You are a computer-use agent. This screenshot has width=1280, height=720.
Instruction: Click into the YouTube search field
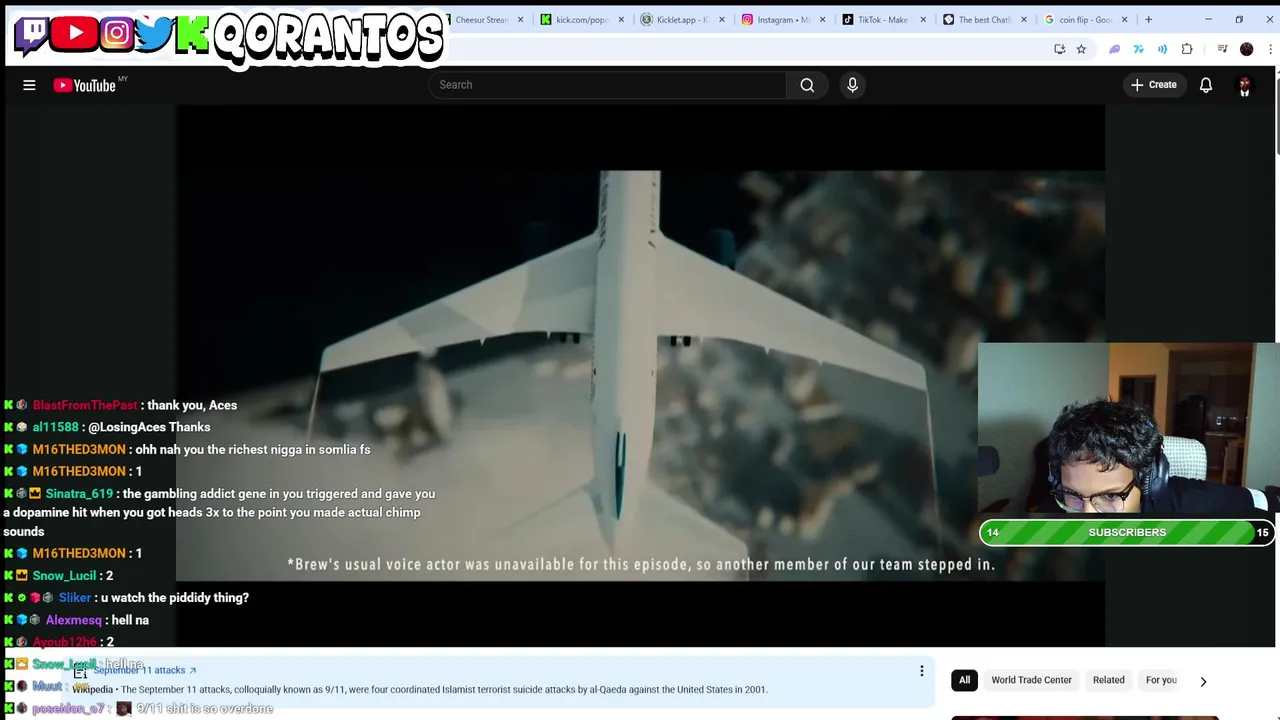(608, 85)
